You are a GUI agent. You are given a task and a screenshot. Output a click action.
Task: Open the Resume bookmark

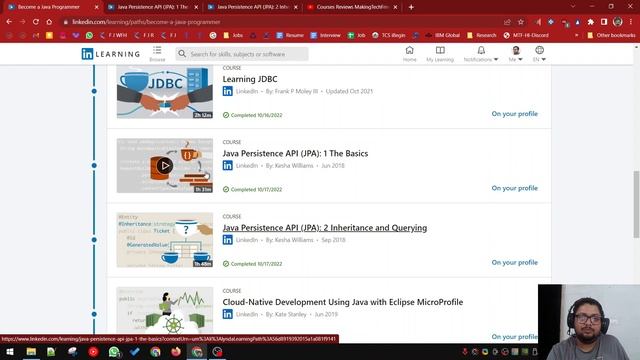290,36
